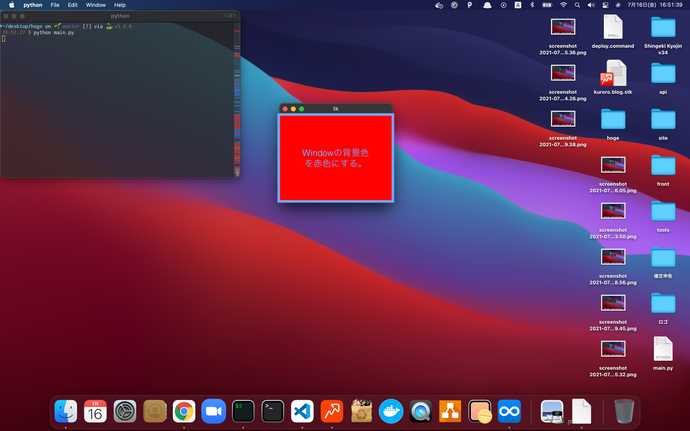Image resolution: width=690 pixels, height=431 pixels.
Task: Open QuickTime Player from the Dock
Action: 420,411
